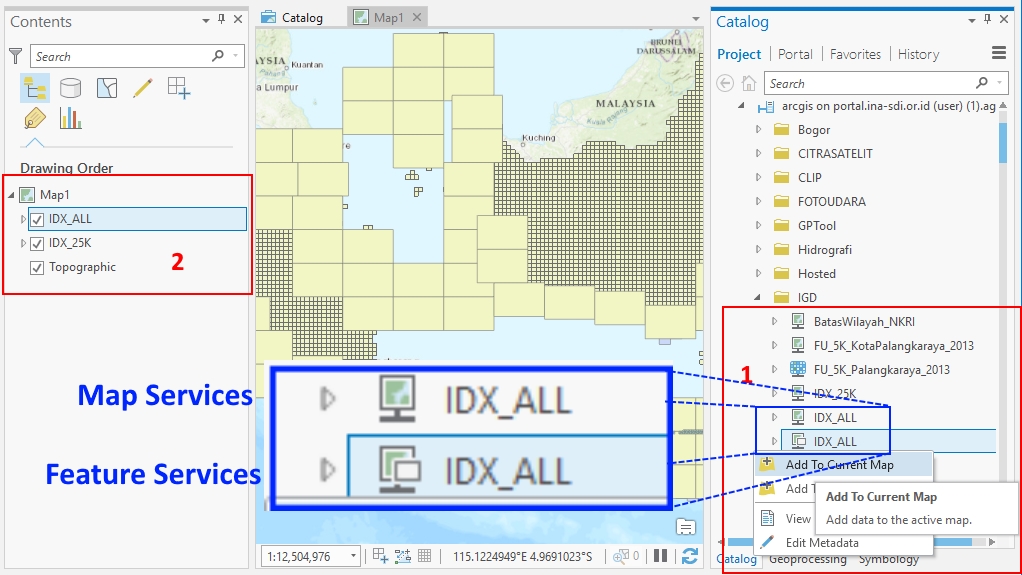Image resolution: width=1022 pixels, height=575 pixels.
Task: Click the grid table icon in status bar
Action: coord(425,556)
